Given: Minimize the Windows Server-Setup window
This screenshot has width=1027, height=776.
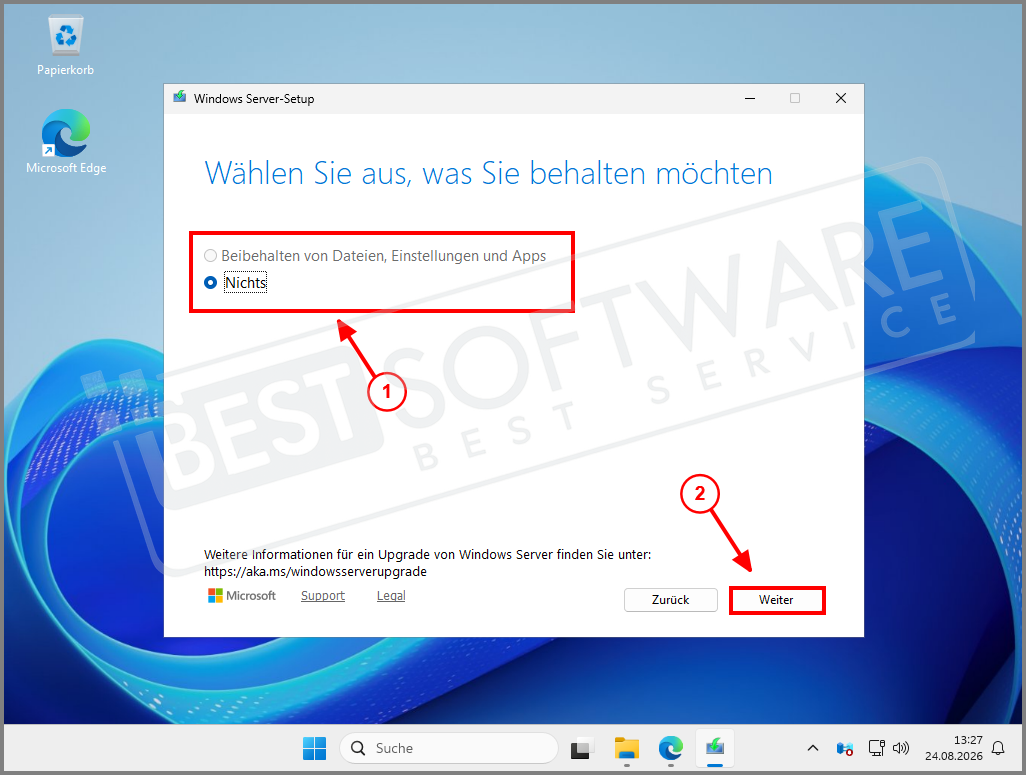Looking at the screenshot, I should [750, 98].
